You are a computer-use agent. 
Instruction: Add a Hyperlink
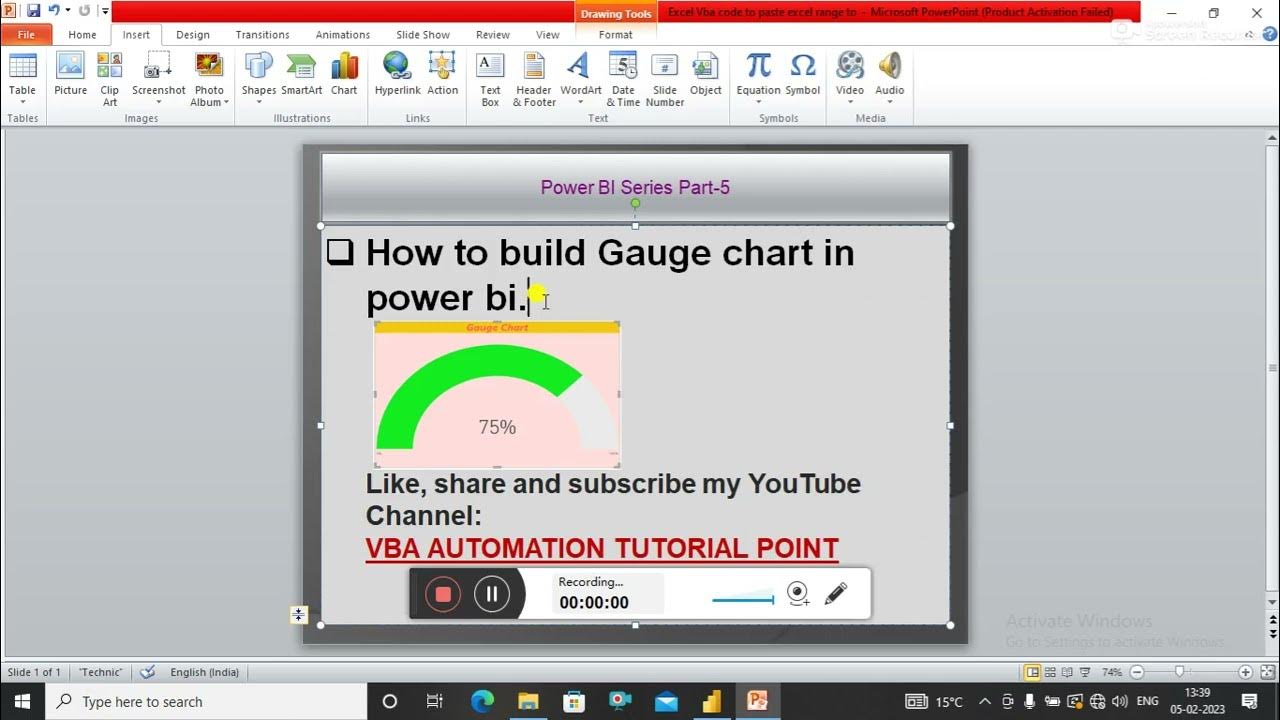[397, 75]
